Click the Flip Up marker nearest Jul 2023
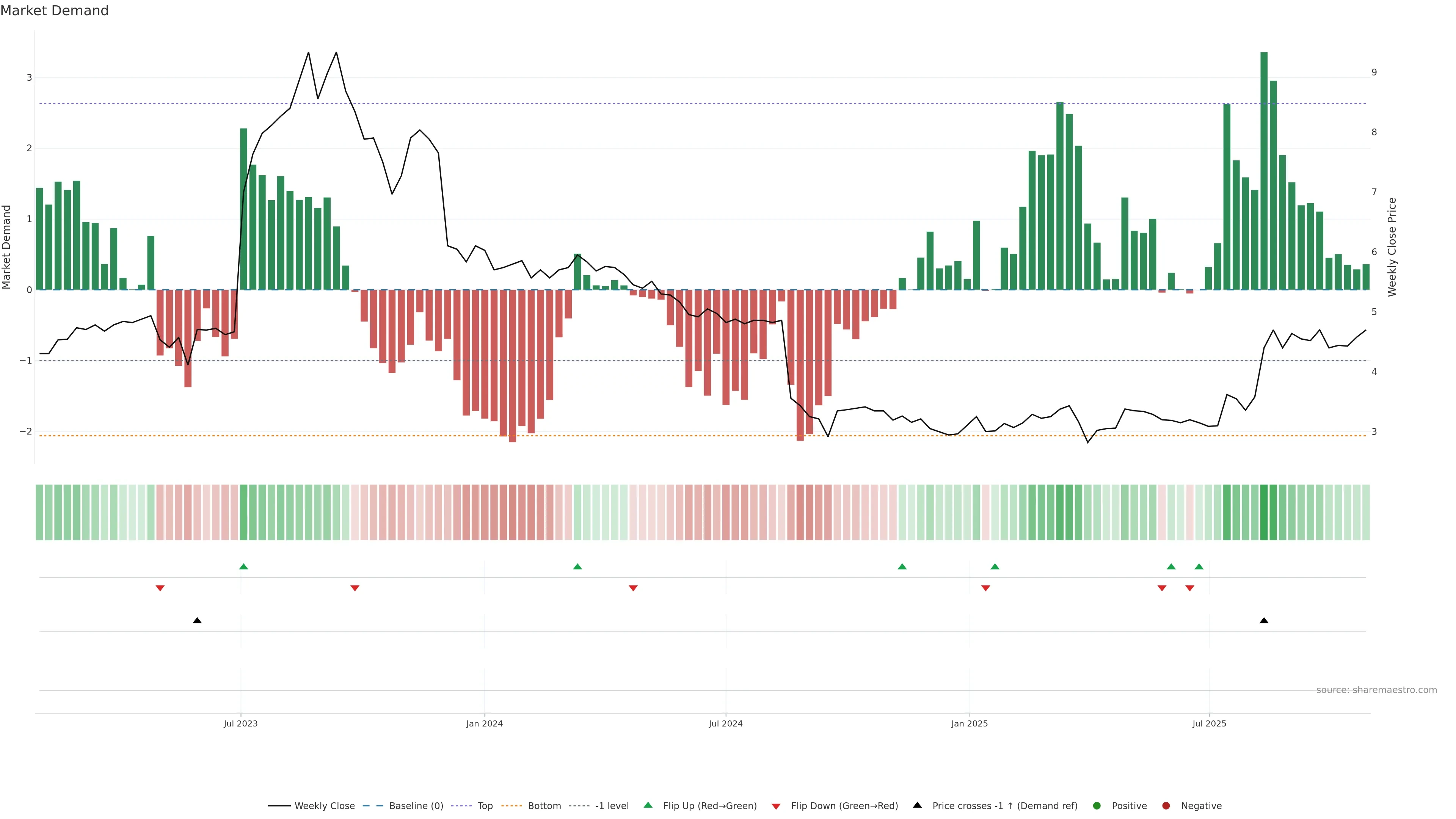The height and width of the screenshot is (819, 1456). [243, 566]
